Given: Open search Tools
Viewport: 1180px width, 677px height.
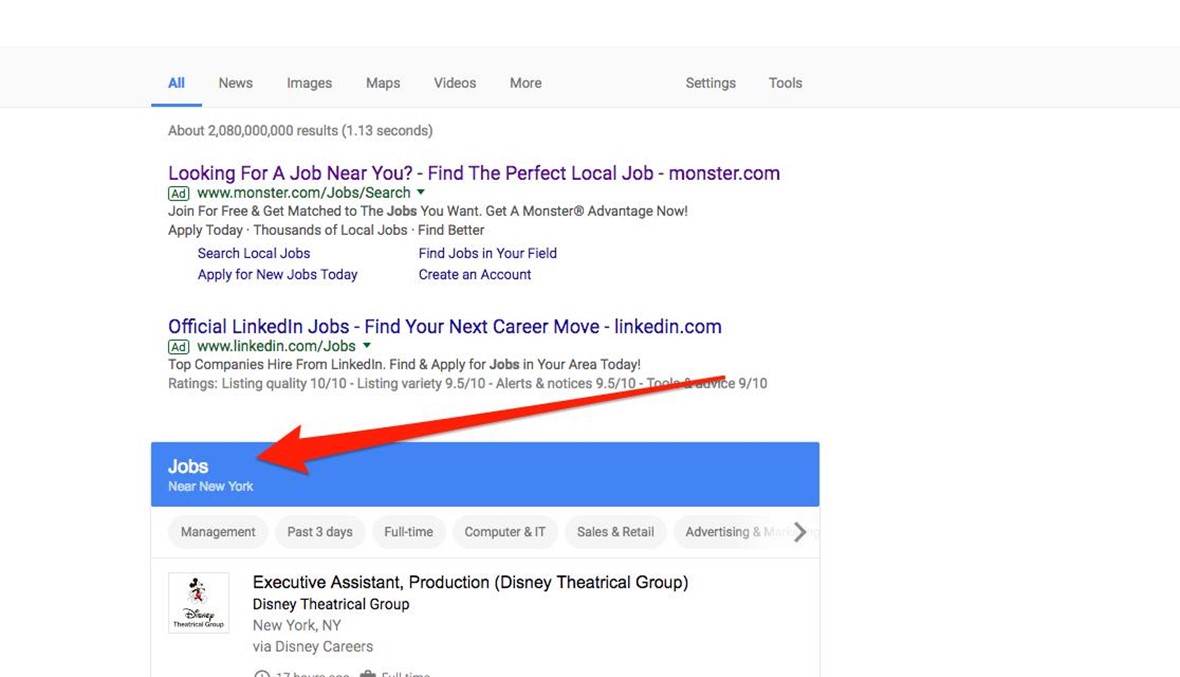Looking at the screenshot, I should click(785, 83).
